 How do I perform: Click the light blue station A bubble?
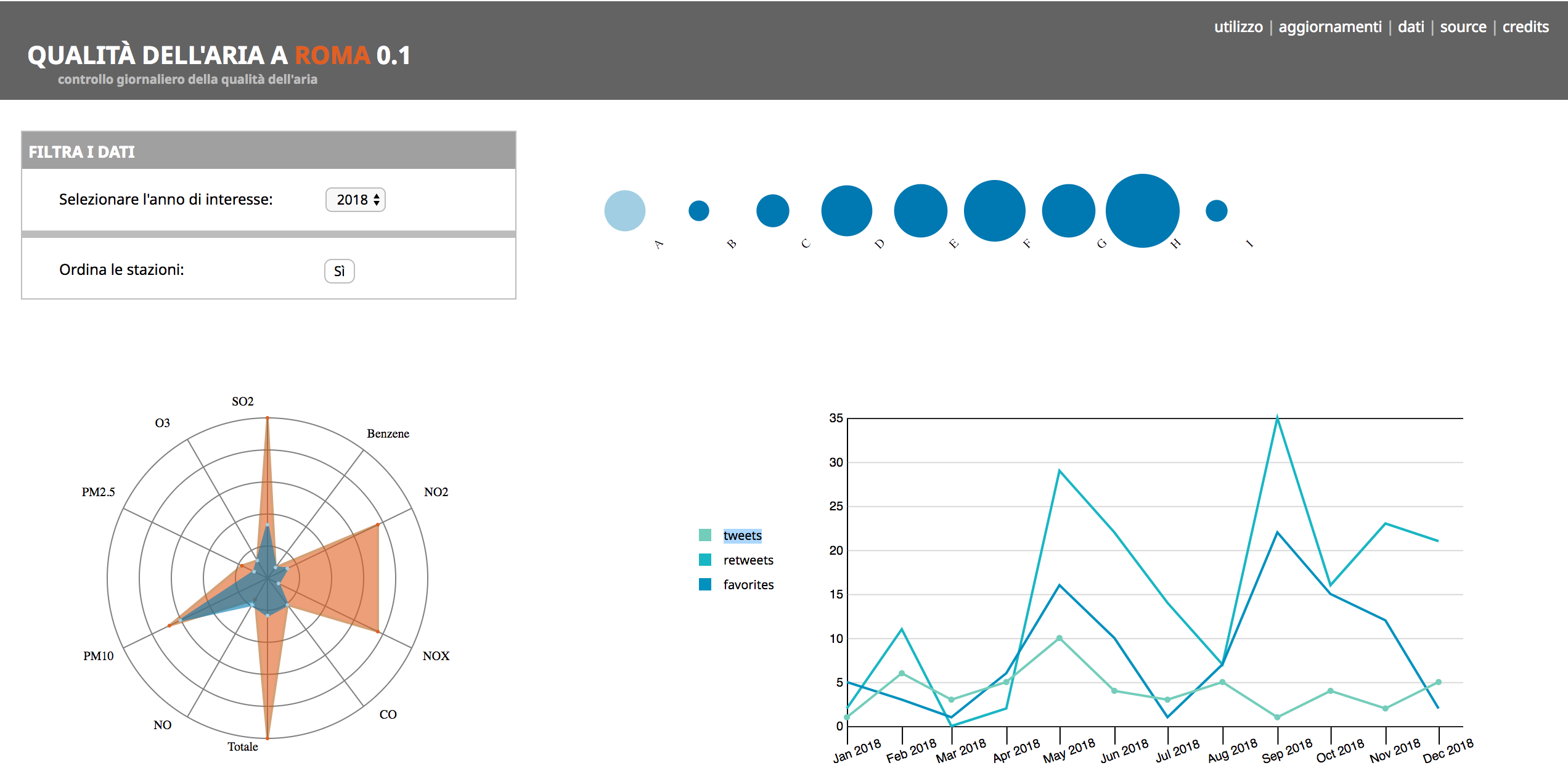pyautogui.click(x=624, y=211)
